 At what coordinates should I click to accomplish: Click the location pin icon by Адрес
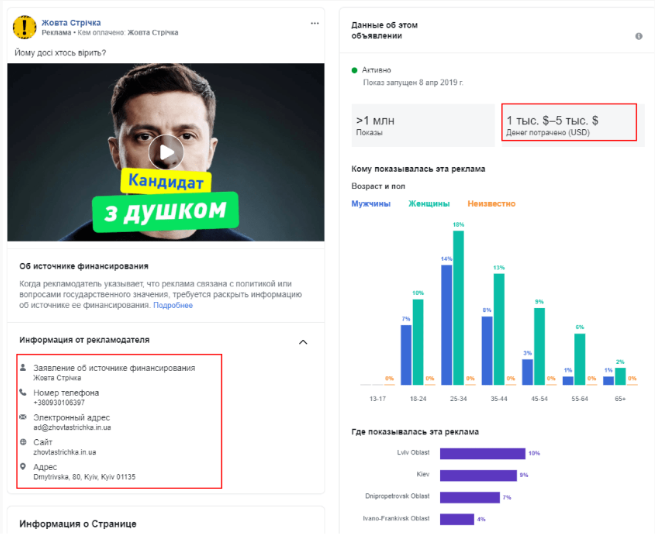tap(23, 466)
